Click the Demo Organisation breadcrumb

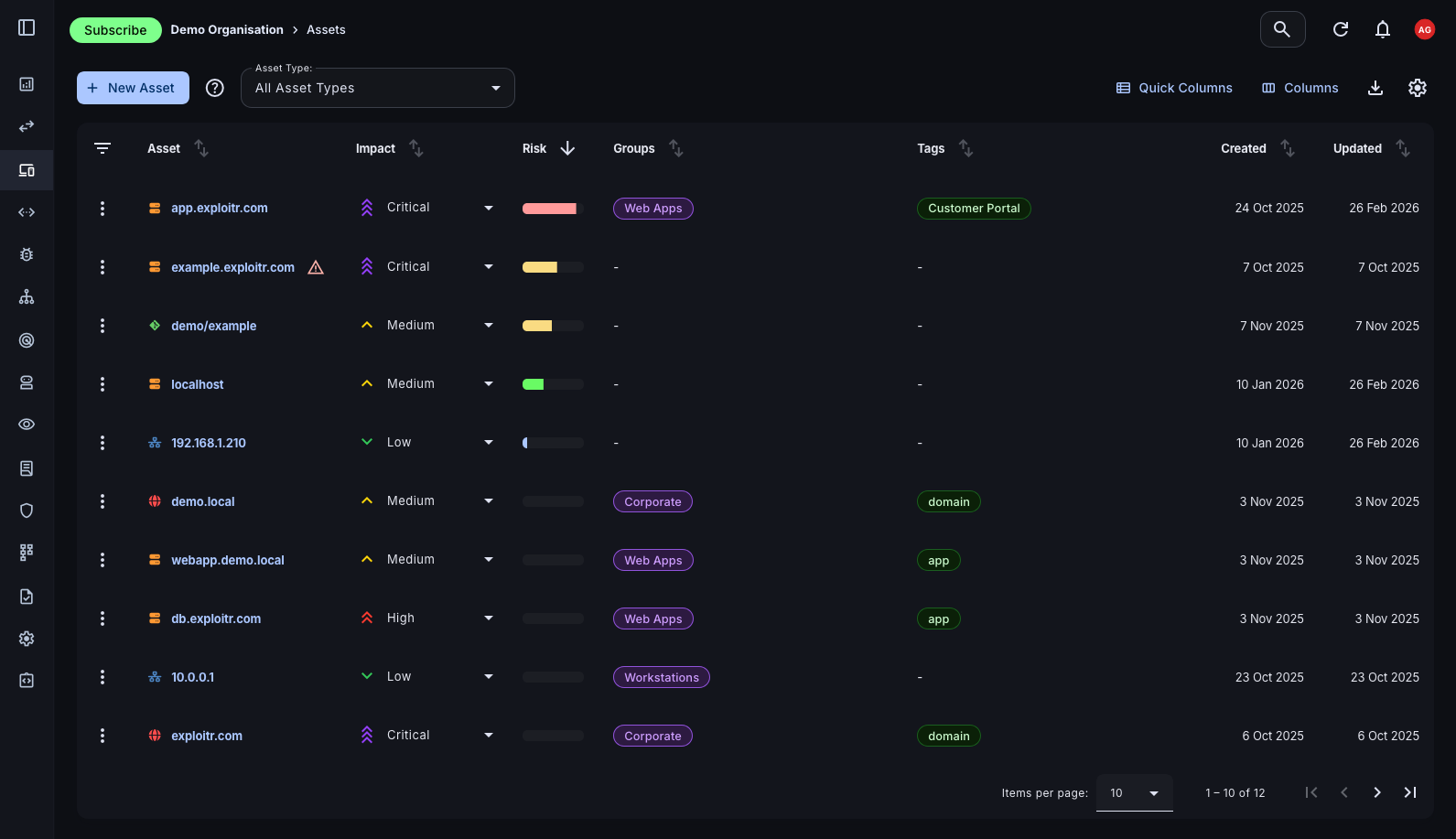(227, 30)
